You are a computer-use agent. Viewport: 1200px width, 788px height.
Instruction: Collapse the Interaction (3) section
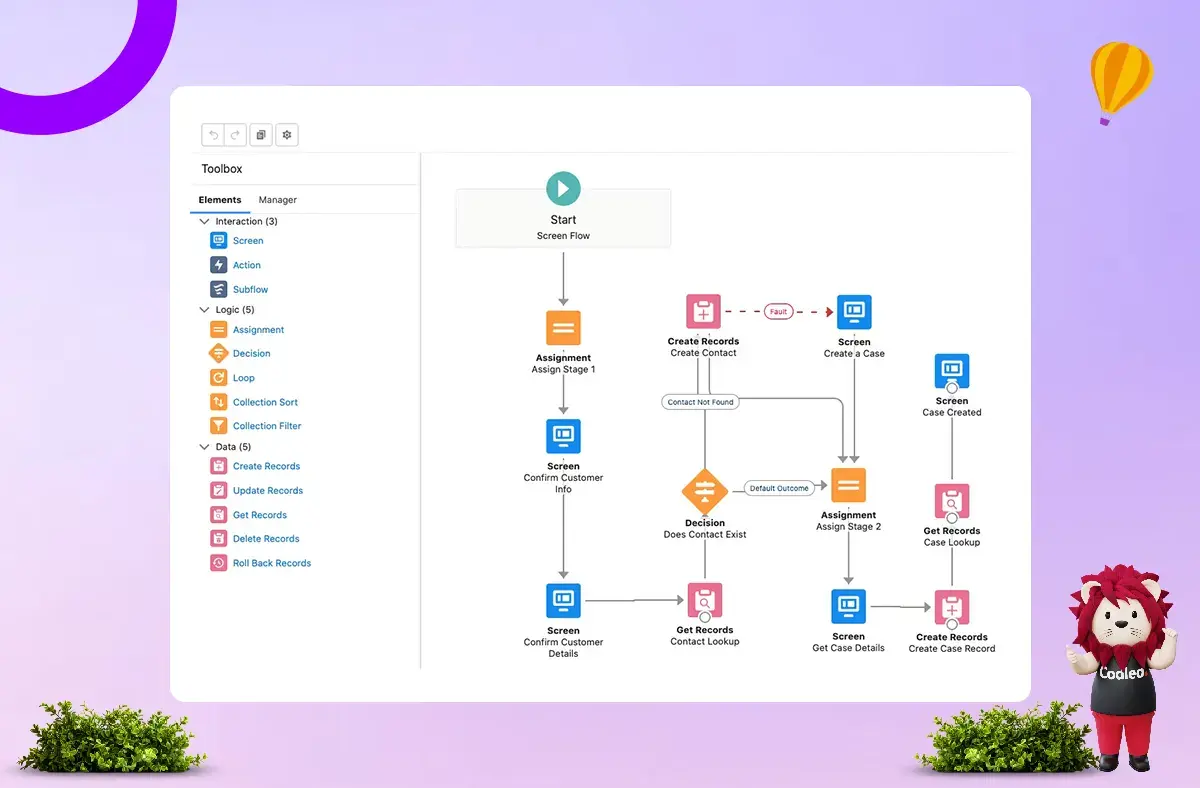(204, 221)
